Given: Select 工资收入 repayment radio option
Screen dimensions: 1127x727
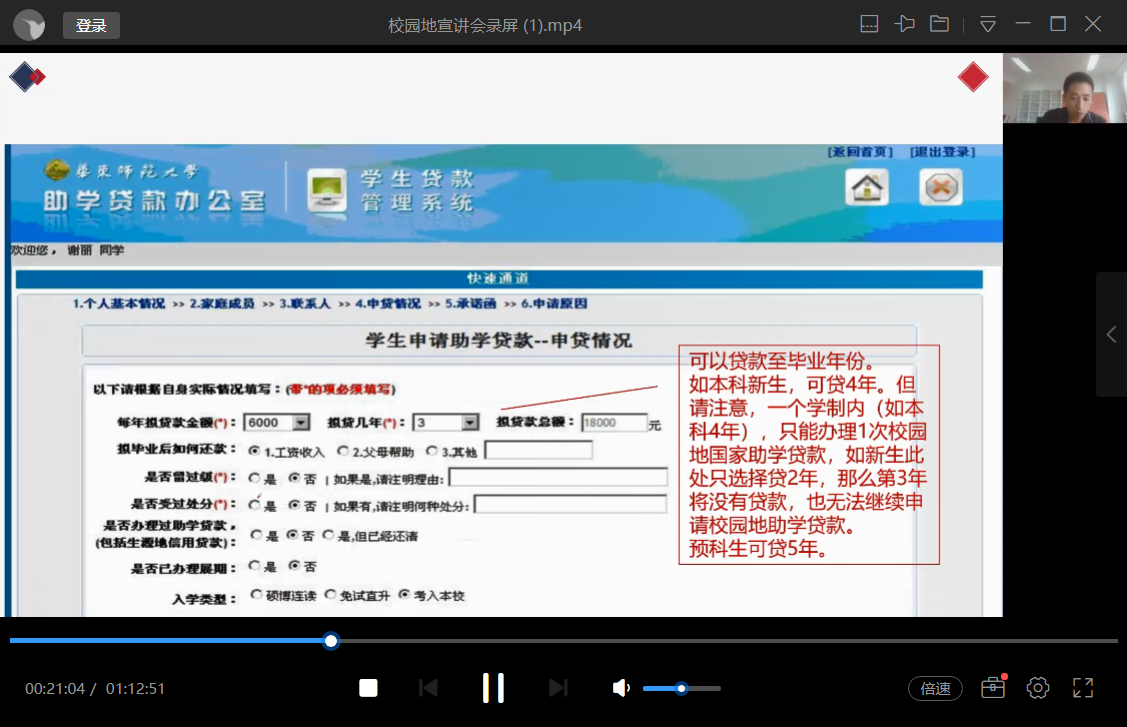Looking at the screenshot, I should click(x=254, y=451).
